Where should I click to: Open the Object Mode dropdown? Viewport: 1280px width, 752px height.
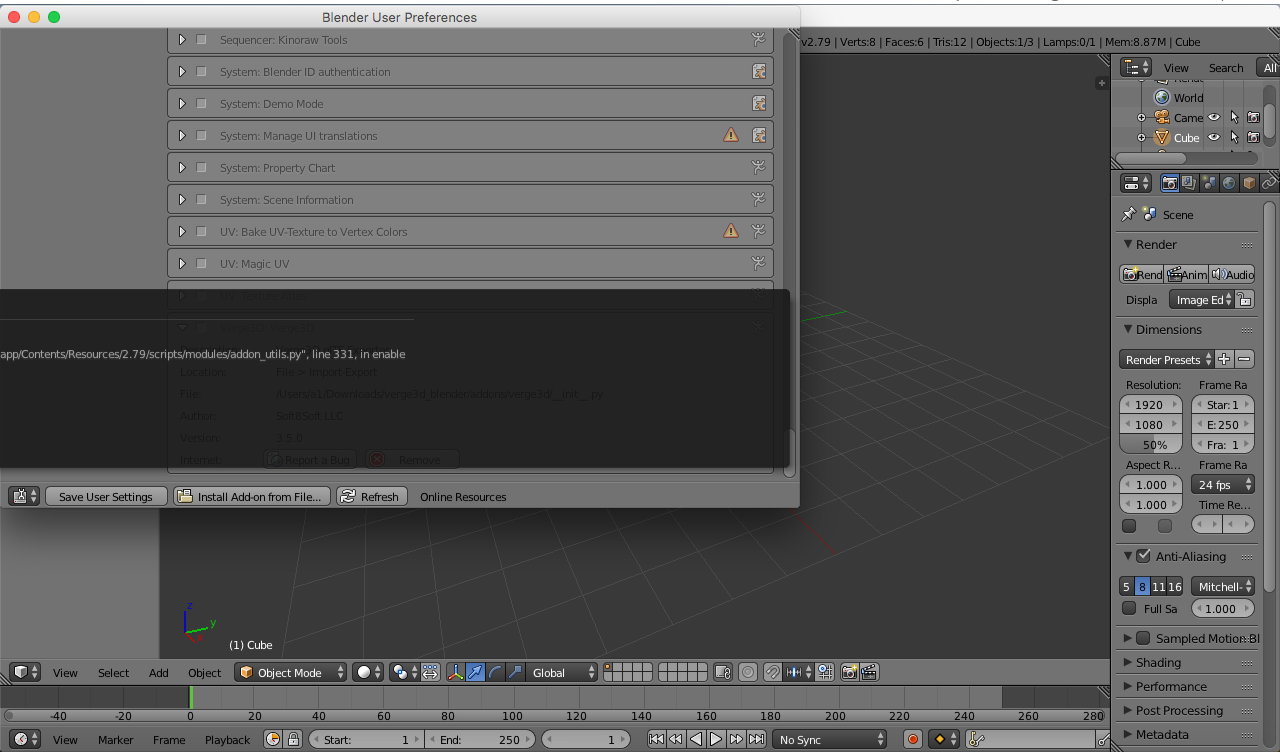[291, 672]
